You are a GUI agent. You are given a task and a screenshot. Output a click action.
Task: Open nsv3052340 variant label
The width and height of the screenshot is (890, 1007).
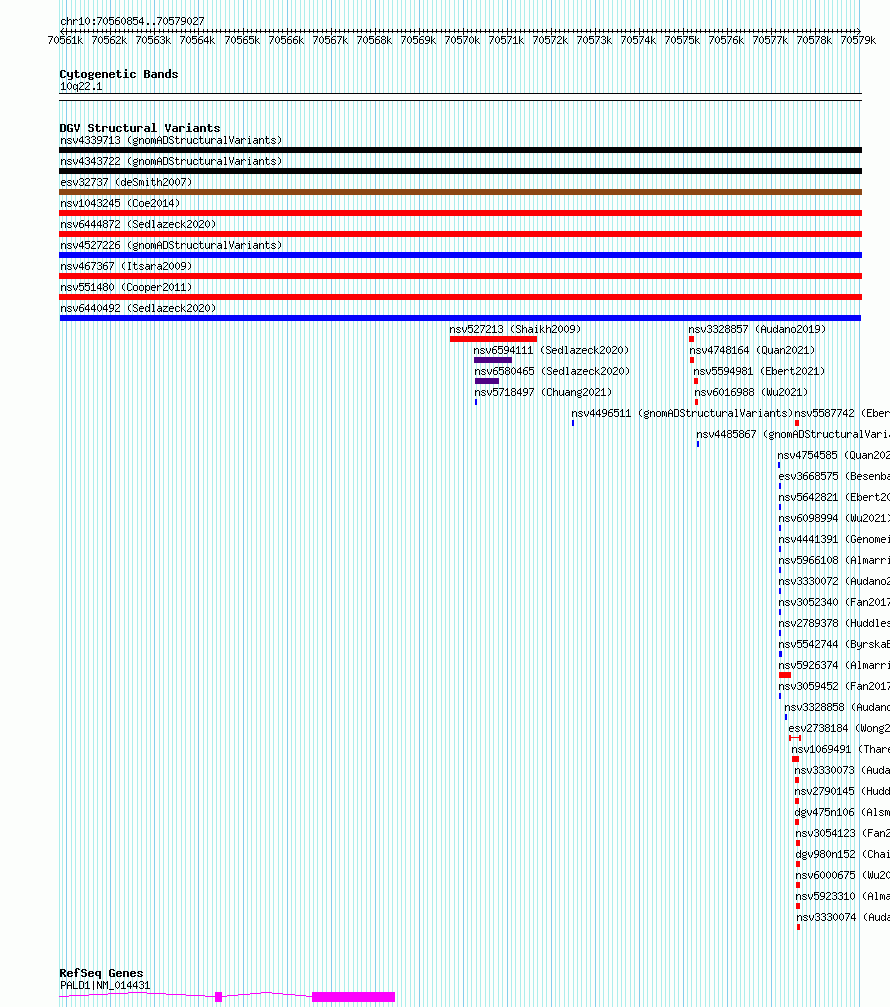tap(834, 602)
